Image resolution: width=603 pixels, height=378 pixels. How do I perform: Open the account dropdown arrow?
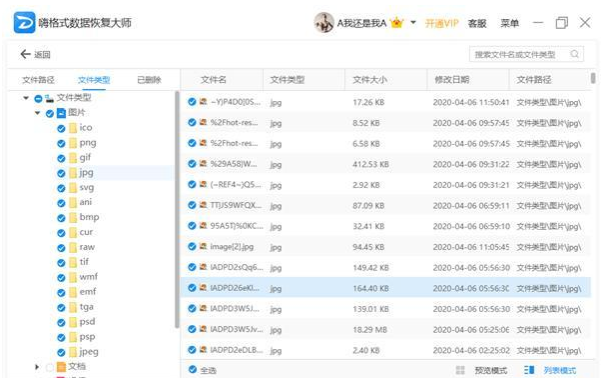tap(413, 23)
